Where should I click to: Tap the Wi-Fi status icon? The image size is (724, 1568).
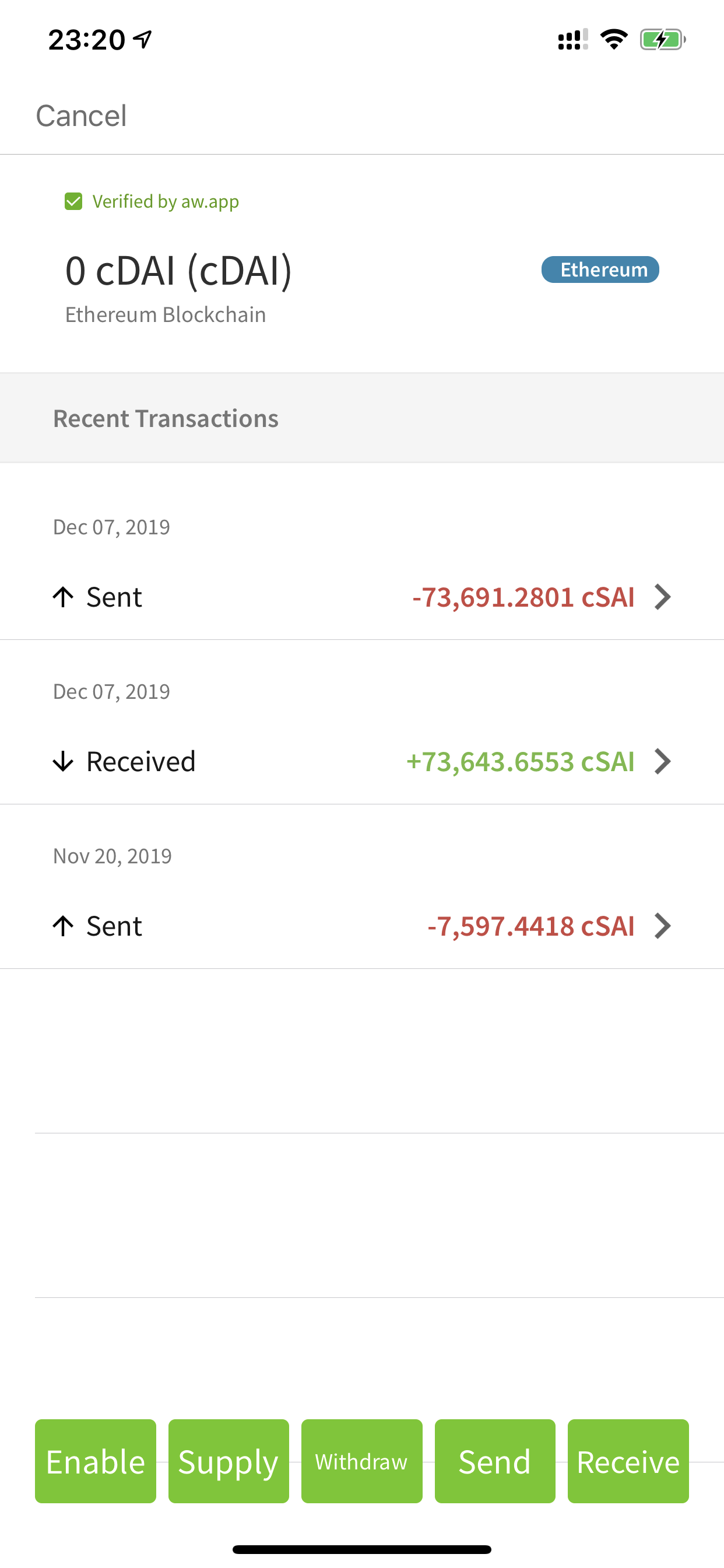pos(613,40)
